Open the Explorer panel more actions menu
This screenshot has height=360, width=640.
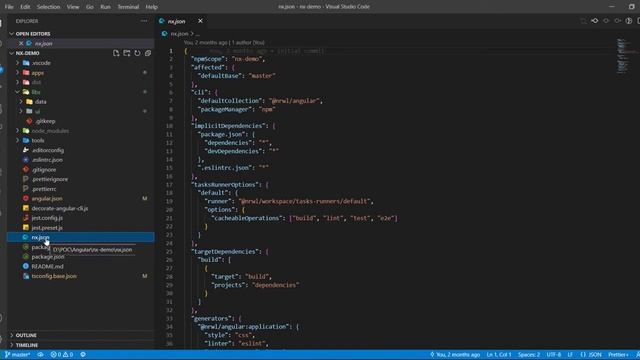pos(144,21)
